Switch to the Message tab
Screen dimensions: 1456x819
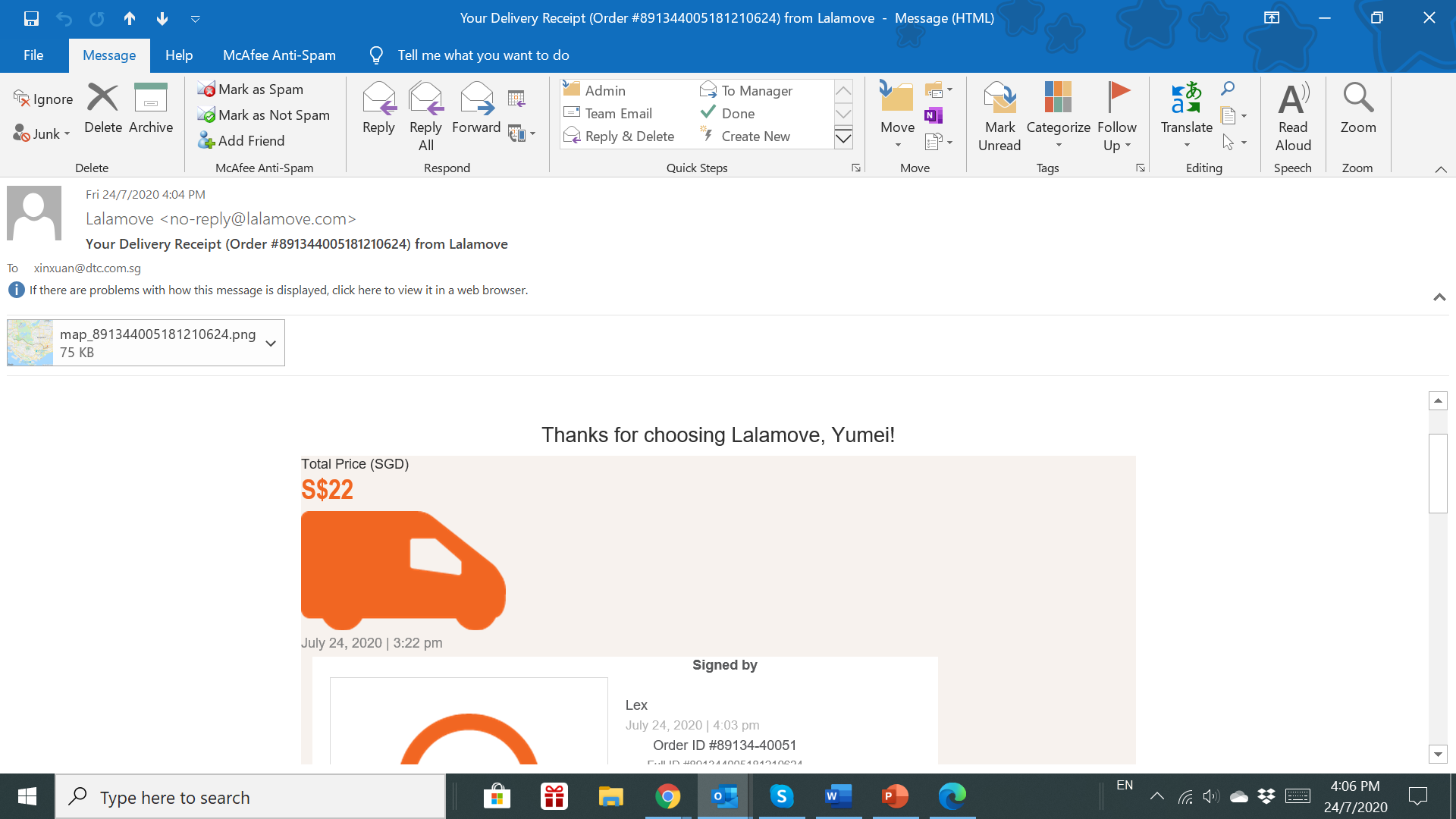(x=109, y=55)
